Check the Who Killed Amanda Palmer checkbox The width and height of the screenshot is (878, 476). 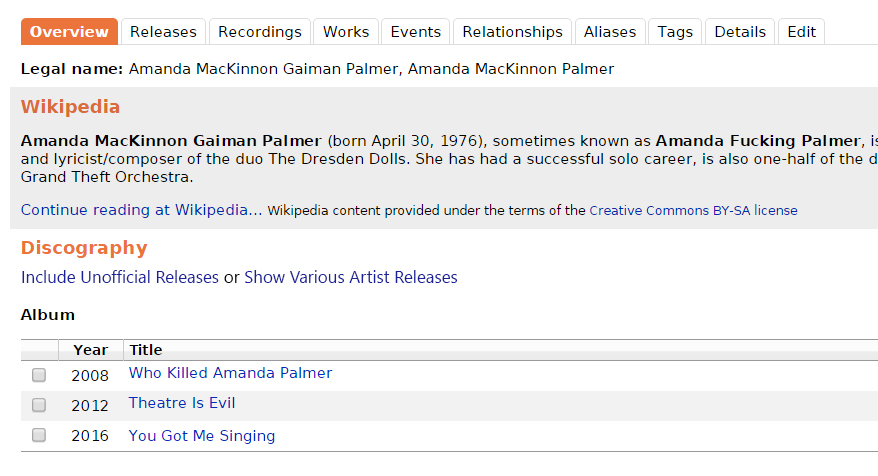click(39, 375)
